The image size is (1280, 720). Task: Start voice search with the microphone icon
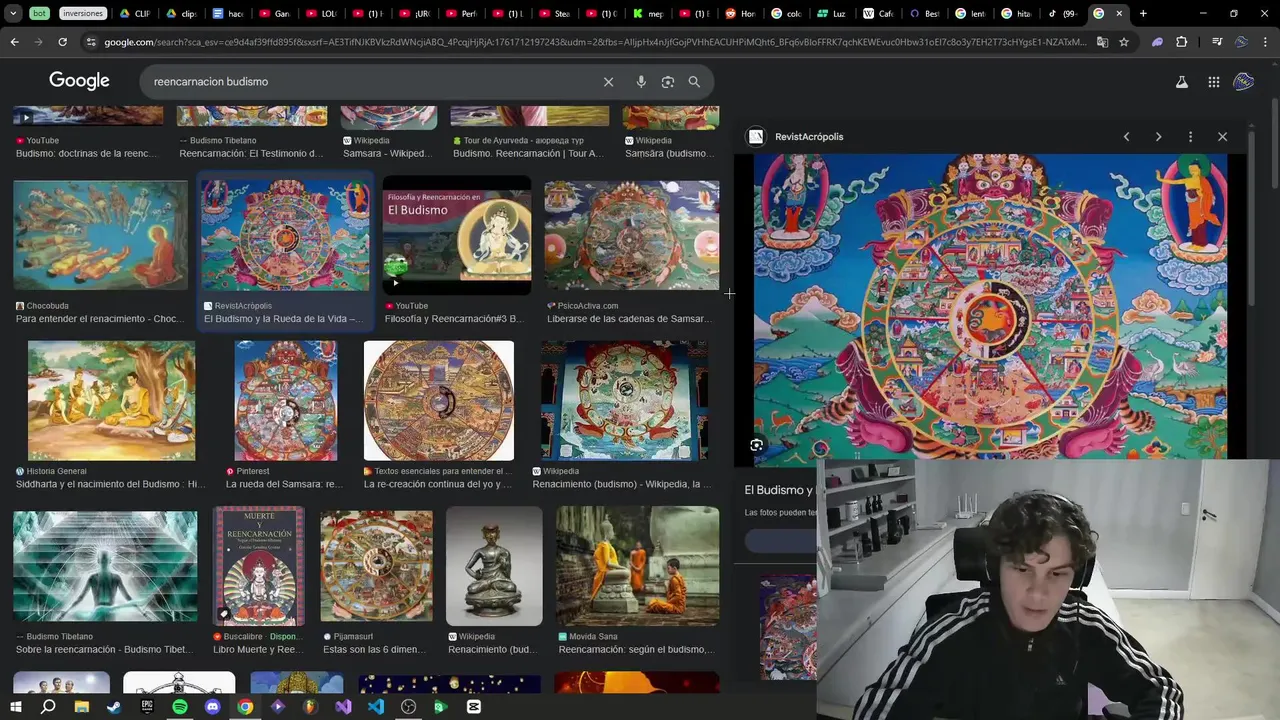pos(641,82)
